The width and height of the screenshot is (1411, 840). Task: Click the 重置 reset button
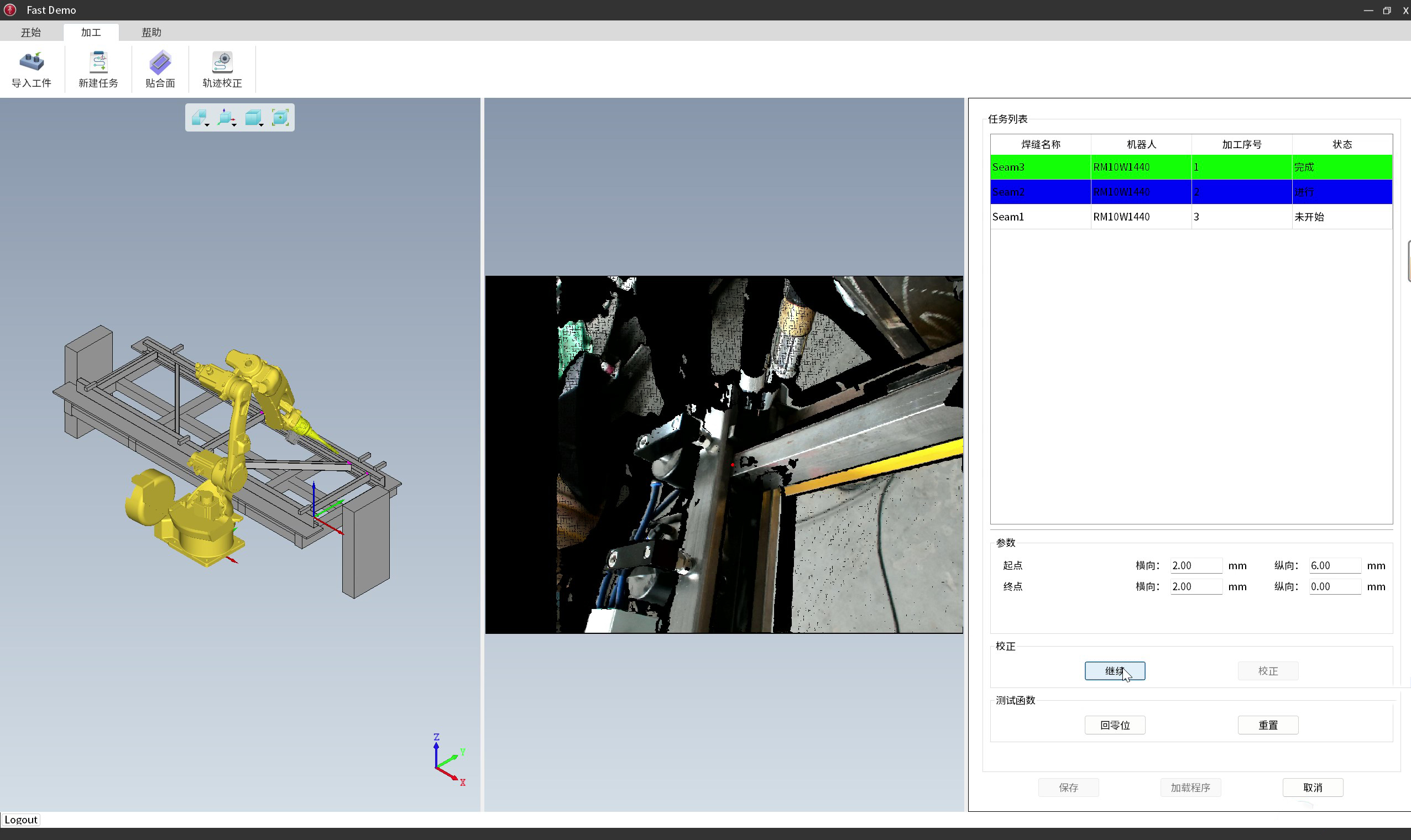click(x=1268, y=725)
